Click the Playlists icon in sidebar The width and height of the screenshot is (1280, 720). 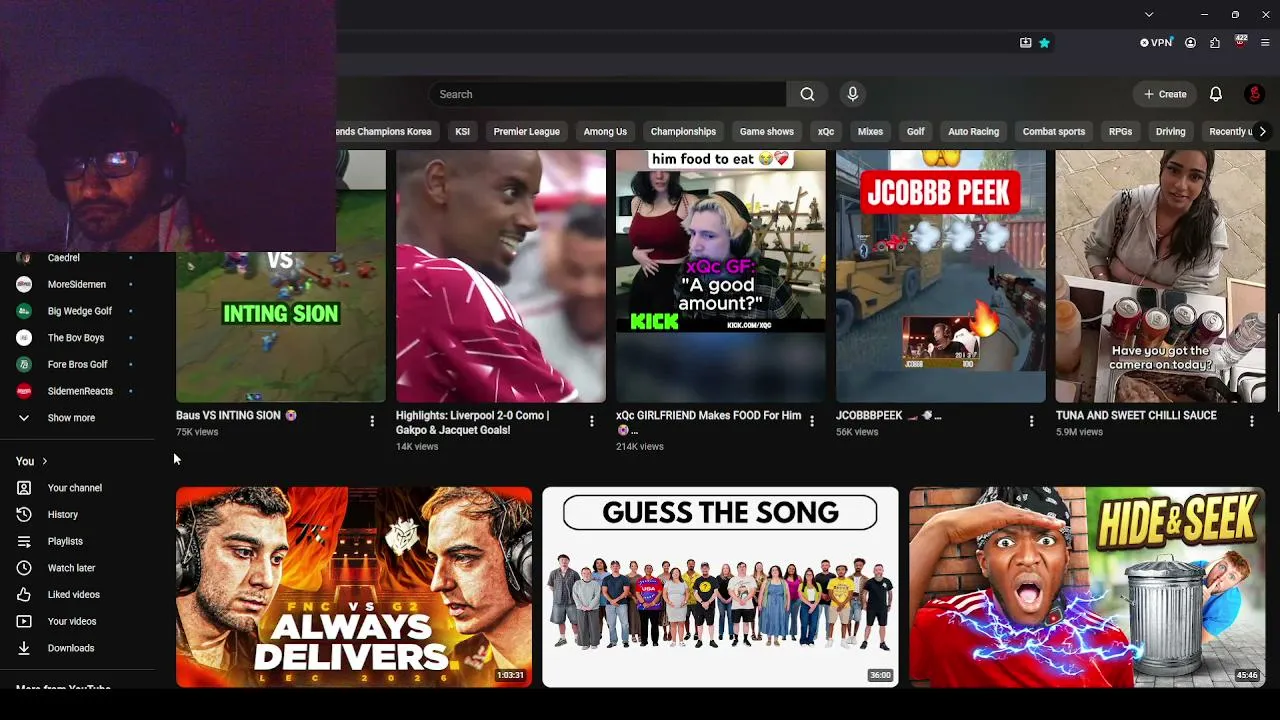[x=24, y=541]
